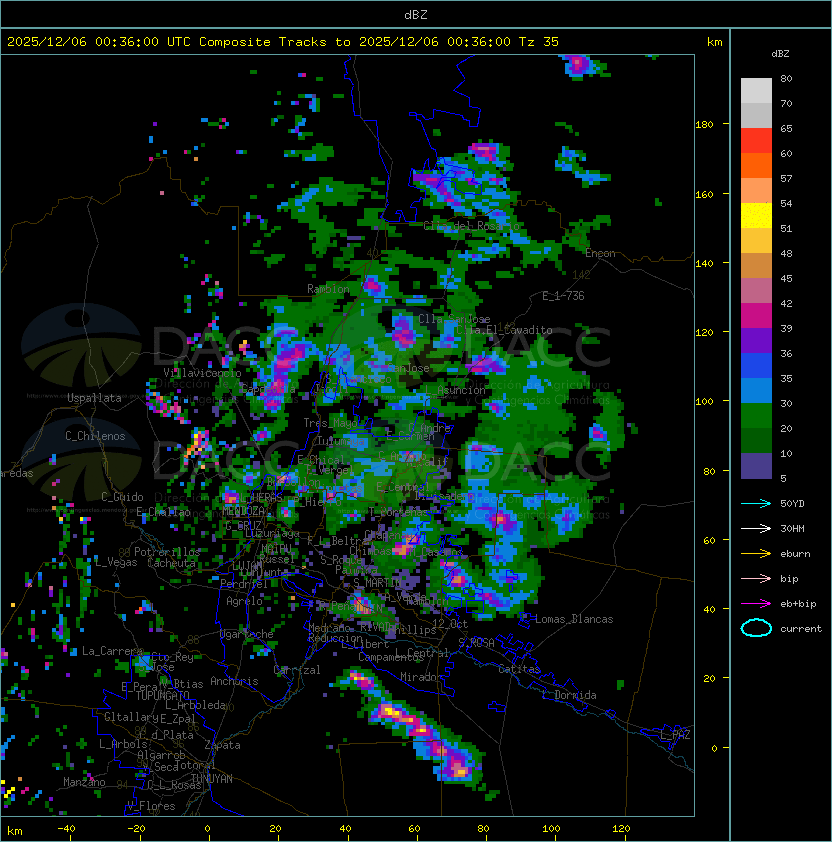Click the '-40' tick on the horizontal axis
The height and width of the screenshot is (842, 832).
tap(66, 829)
